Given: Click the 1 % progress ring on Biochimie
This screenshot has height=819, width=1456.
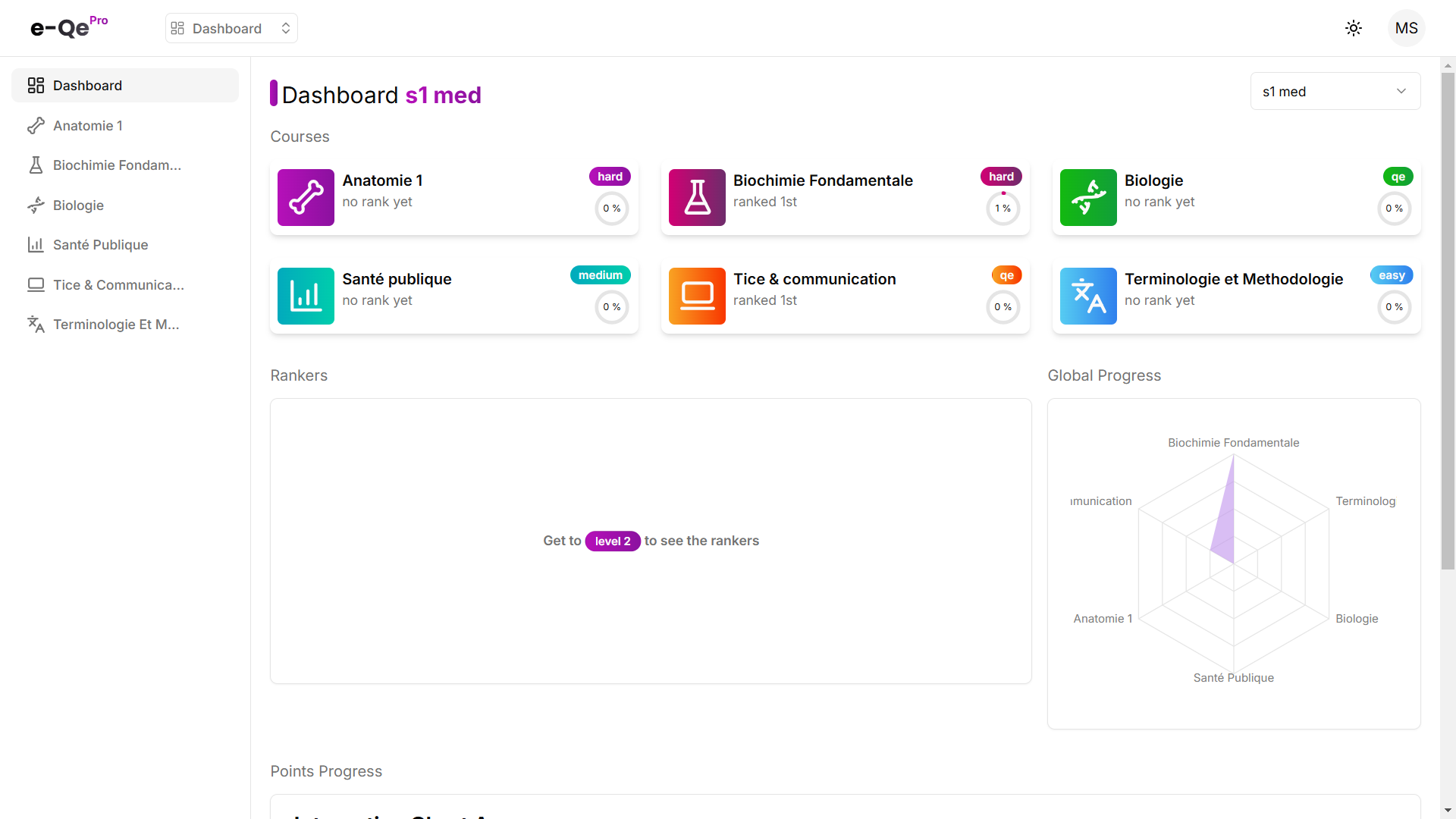Looking at the screenshot, I should pyautogui.click(x=1003, y=208).
